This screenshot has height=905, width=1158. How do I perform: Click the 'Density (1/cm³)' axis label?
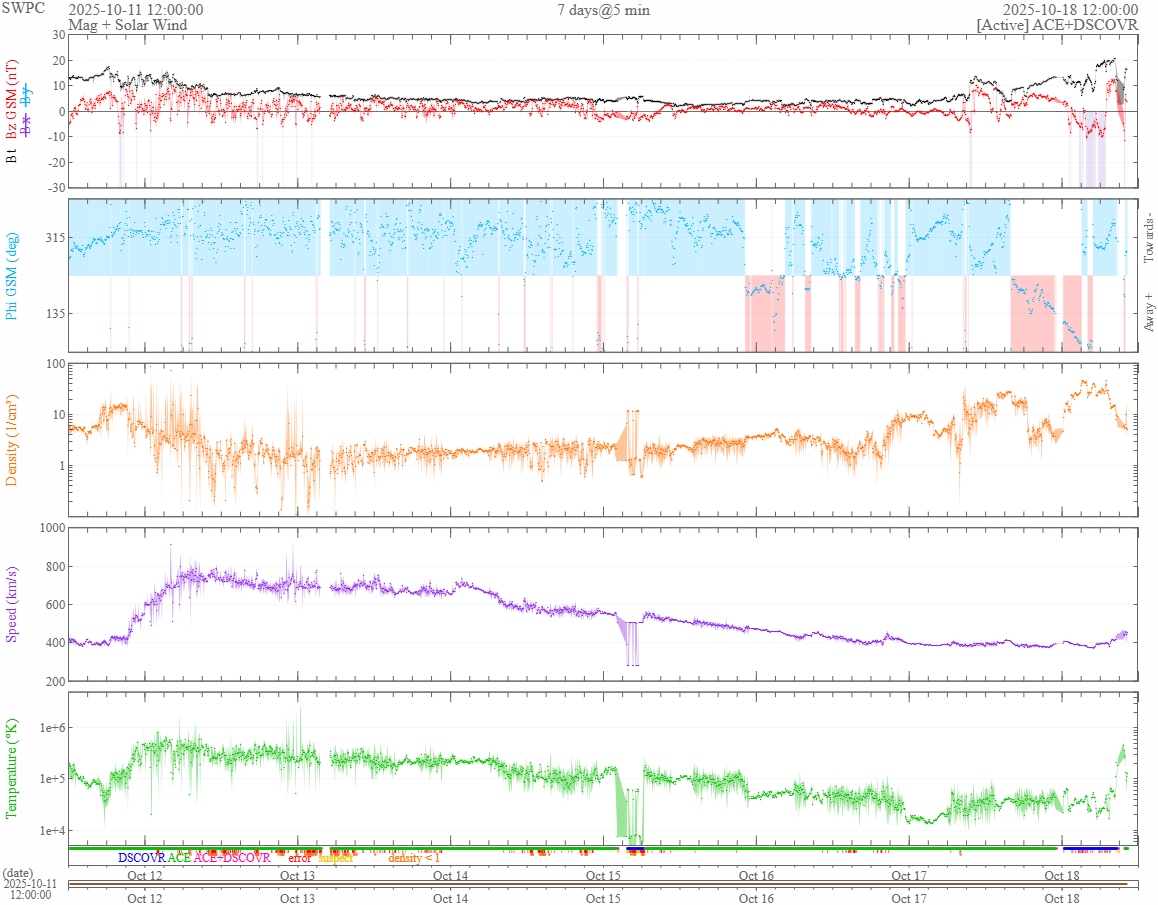(x=11, y=440)
